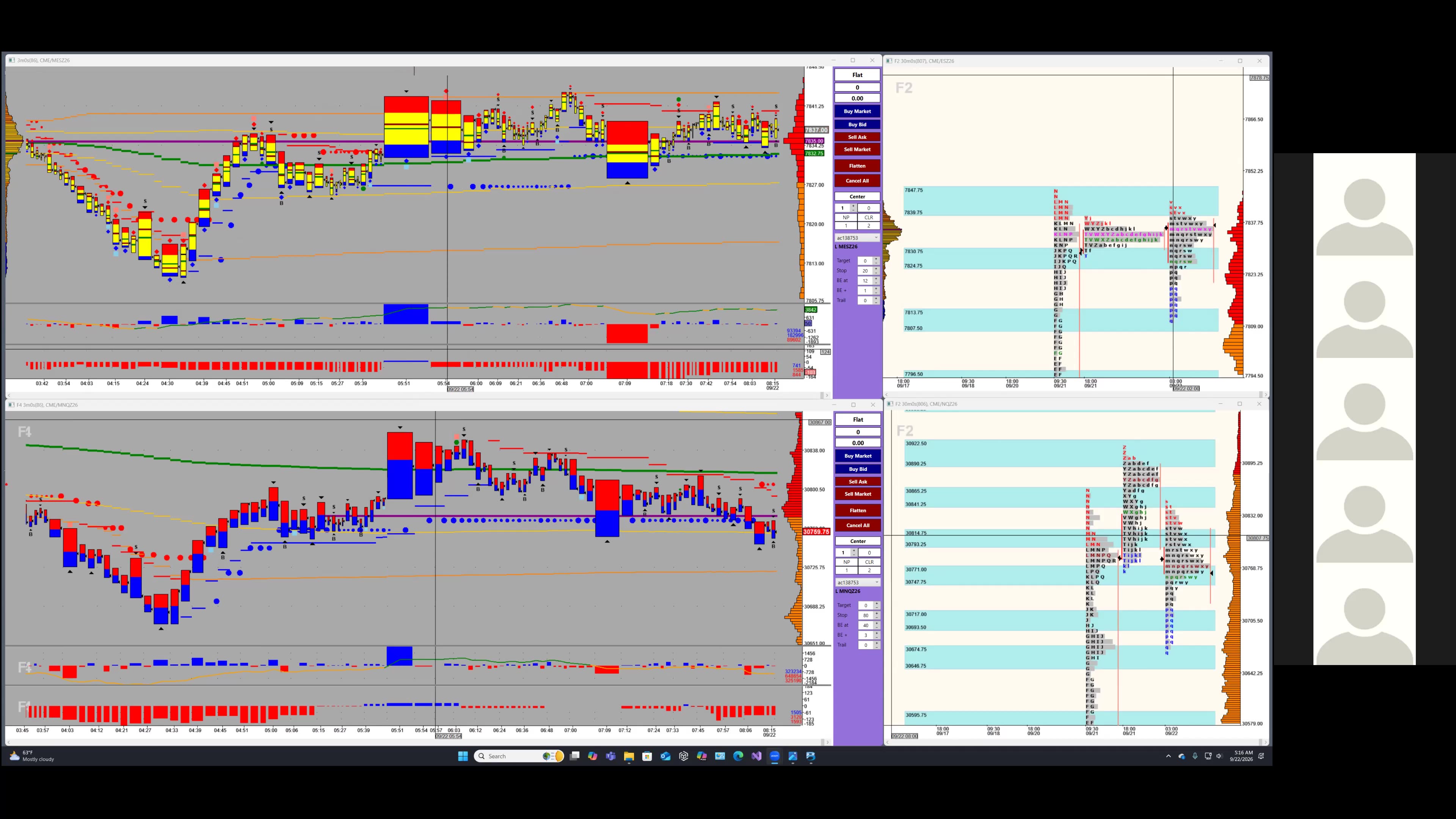
Task: Click Buy Market in MESZ26 panel
Action: point(857,111)
